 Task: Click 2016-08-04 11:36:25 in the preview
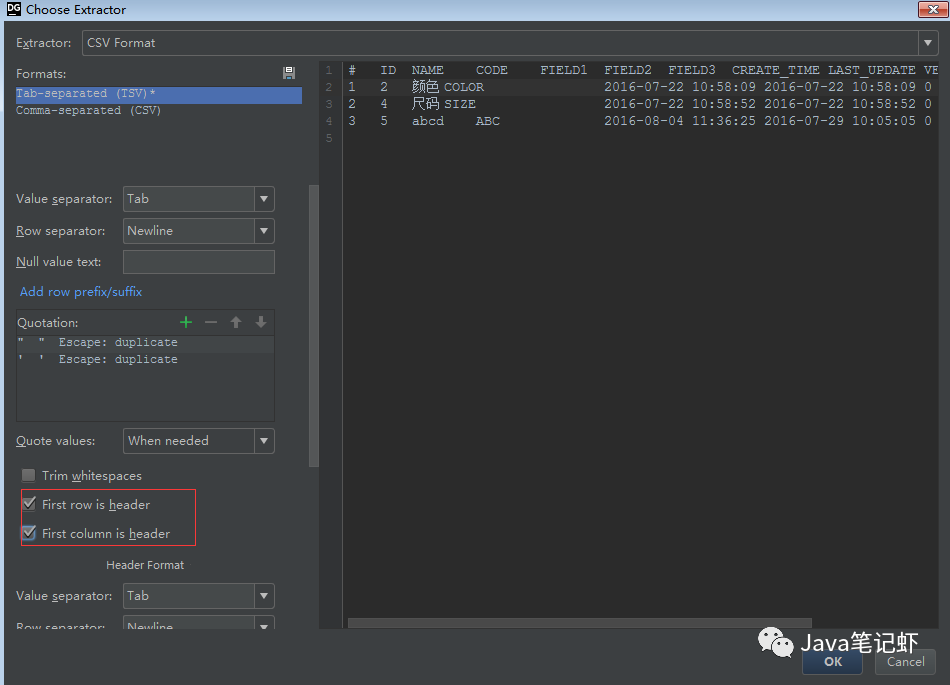tap(680, 121)
